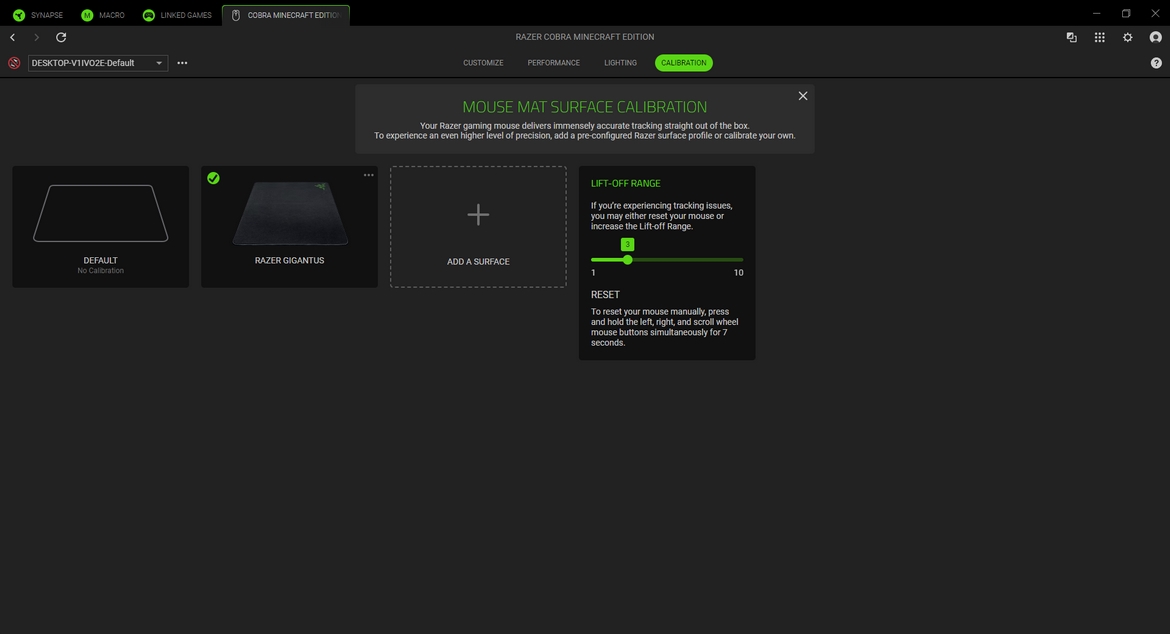Viewport: 1170px width, 634px height.
Task: Go back with the back arrow
Action: pyautogui.click(x=13, y=37)
